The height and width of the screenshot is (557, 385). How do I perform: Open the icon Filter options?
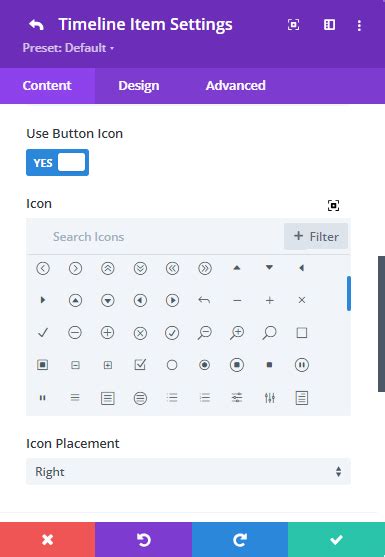tap(316, 236)
